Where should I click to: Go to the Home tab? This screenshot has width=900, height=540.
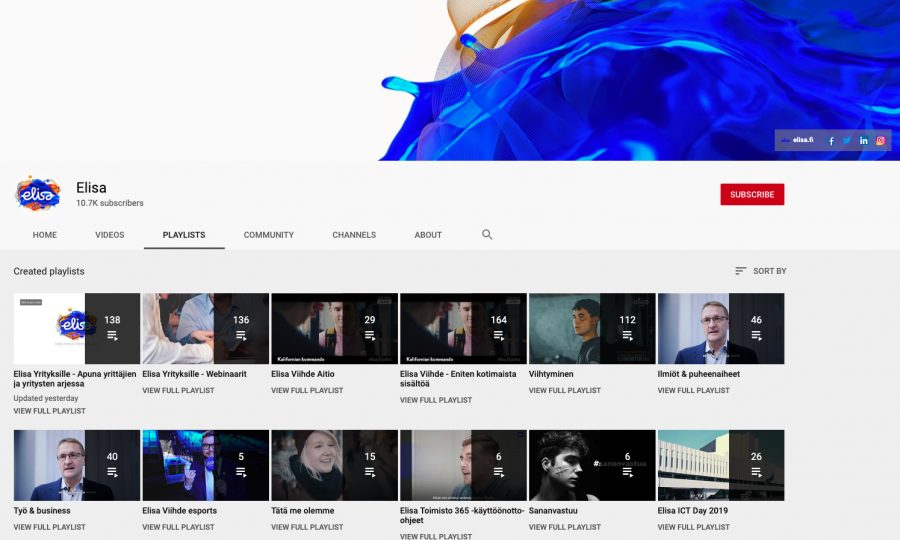tap(45, 235)
